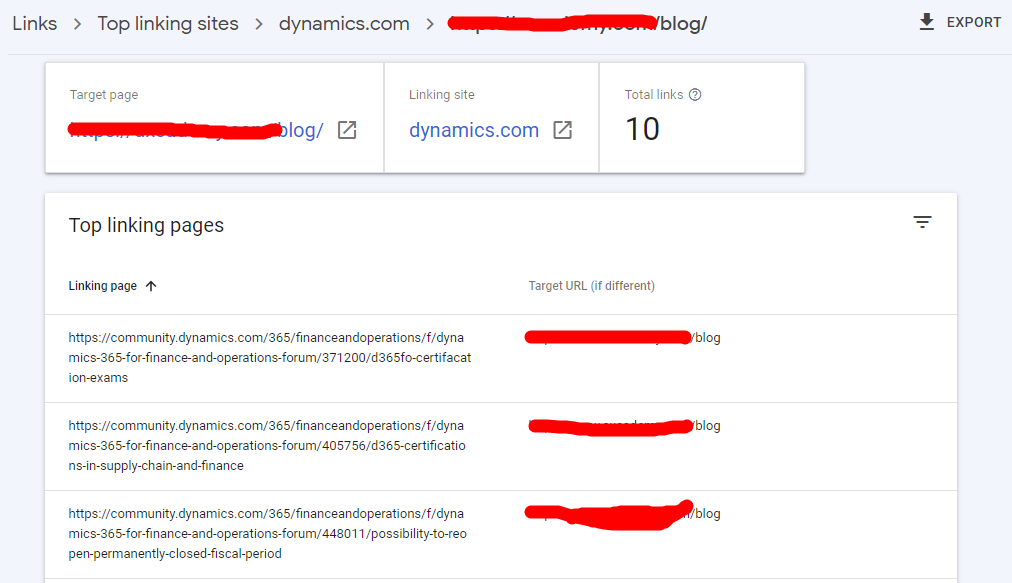Click EXPORT button label
This screenshot has width=1012, height=583.
click(x=973, y=23)
